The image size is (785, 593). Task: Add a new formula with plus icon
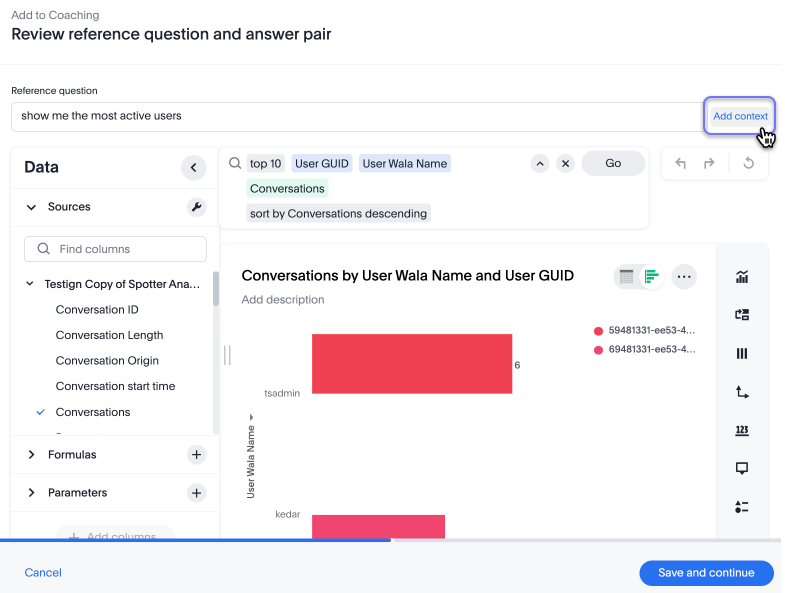point(196,455)
